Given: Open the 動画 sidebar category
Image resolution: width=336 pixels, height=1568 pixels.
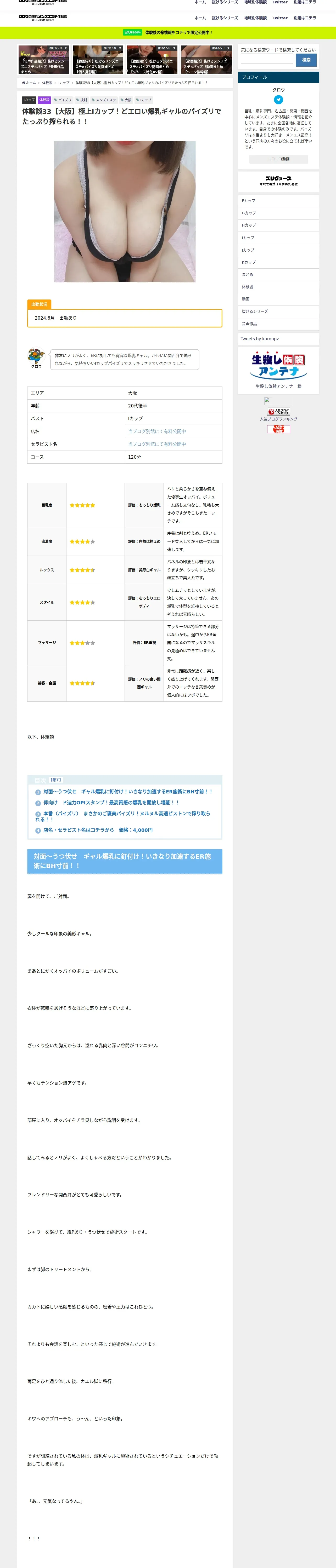Looking at the screenshot, I should tap(279, 299).
